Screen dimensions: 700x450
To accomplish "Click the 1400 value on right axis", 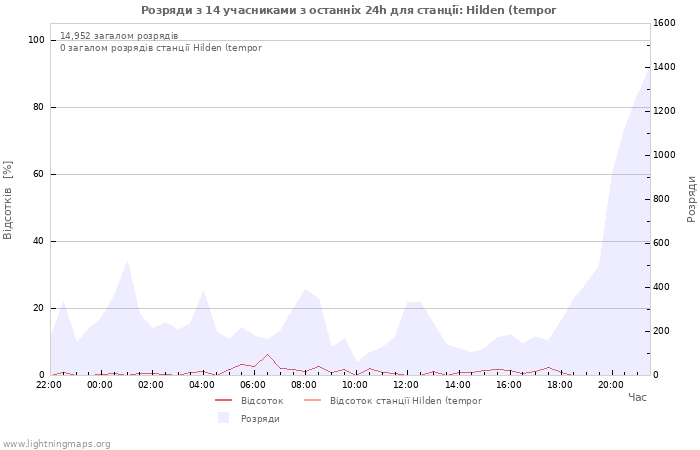I will point(664,67).
